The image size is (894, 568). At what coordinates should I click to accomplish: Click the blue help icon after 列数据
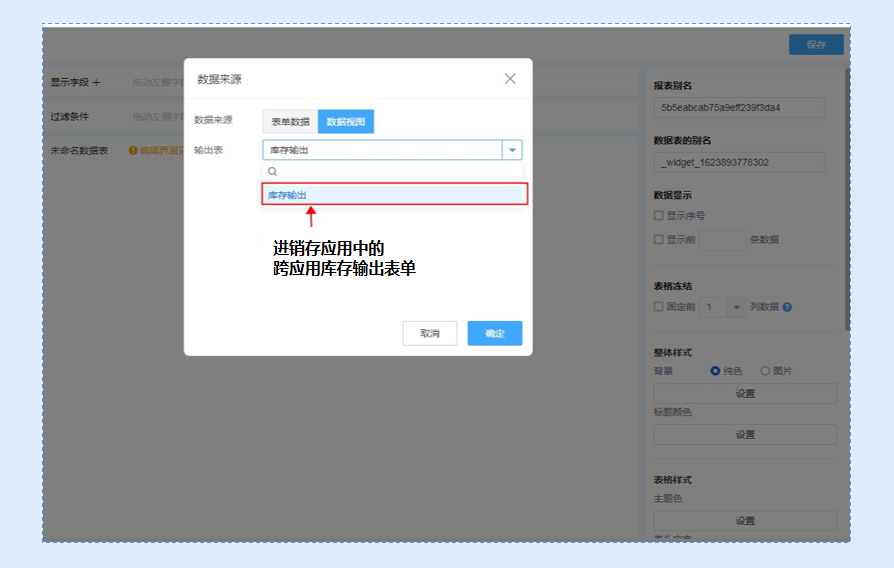[x=787, y=307]
